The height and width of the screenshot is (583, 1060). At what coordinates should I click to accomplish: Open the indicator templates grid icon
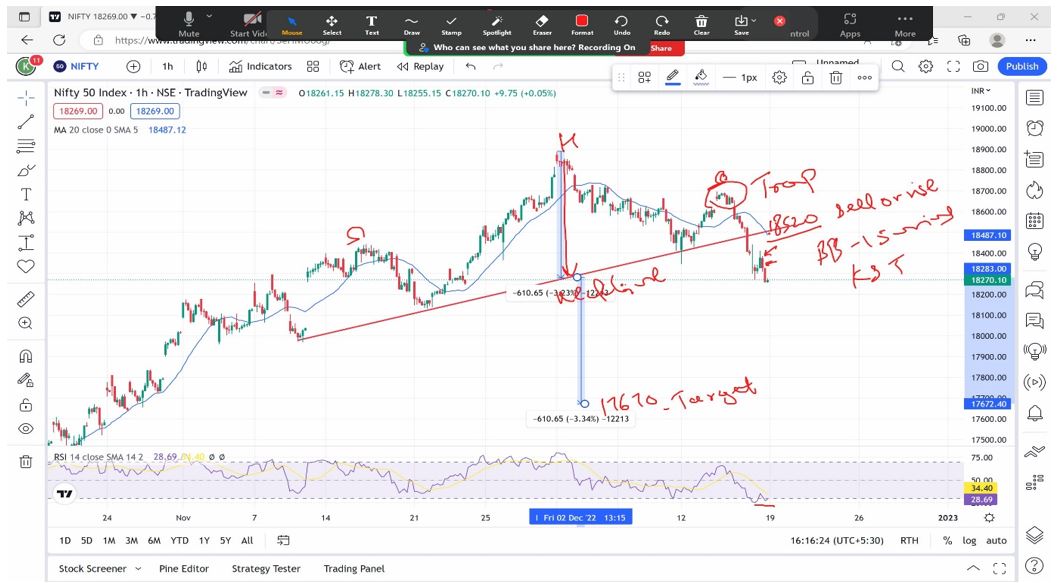(x=313, y=66)
